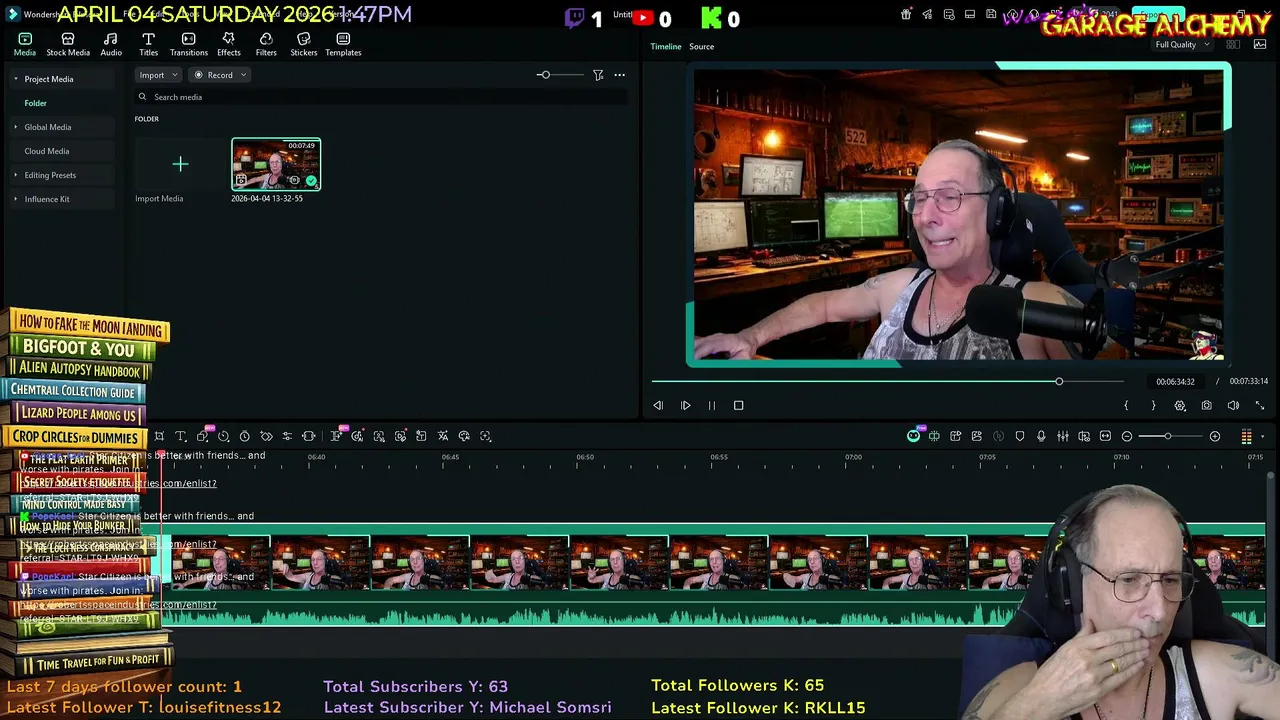Switch to the Audio tab

click(111, 44)
